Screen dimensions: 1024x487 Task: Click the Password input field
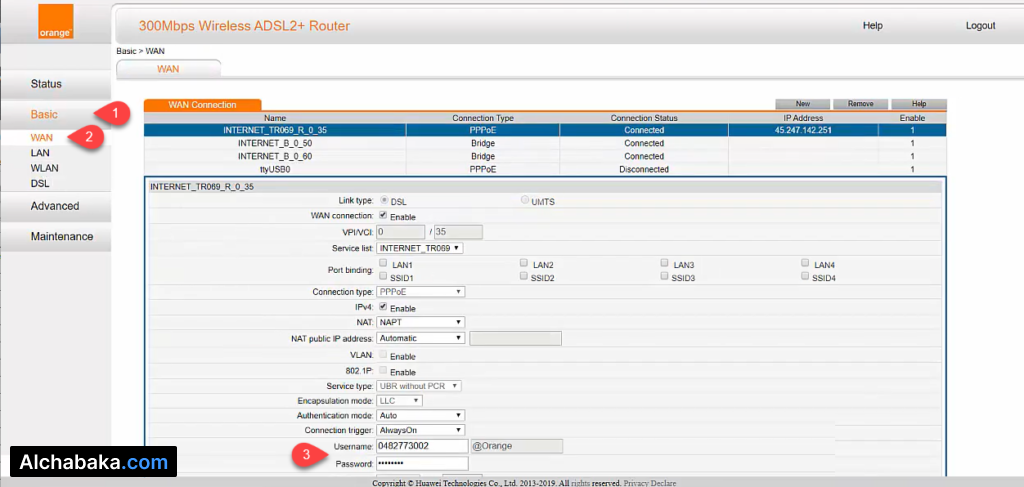[x=423, y=463]
